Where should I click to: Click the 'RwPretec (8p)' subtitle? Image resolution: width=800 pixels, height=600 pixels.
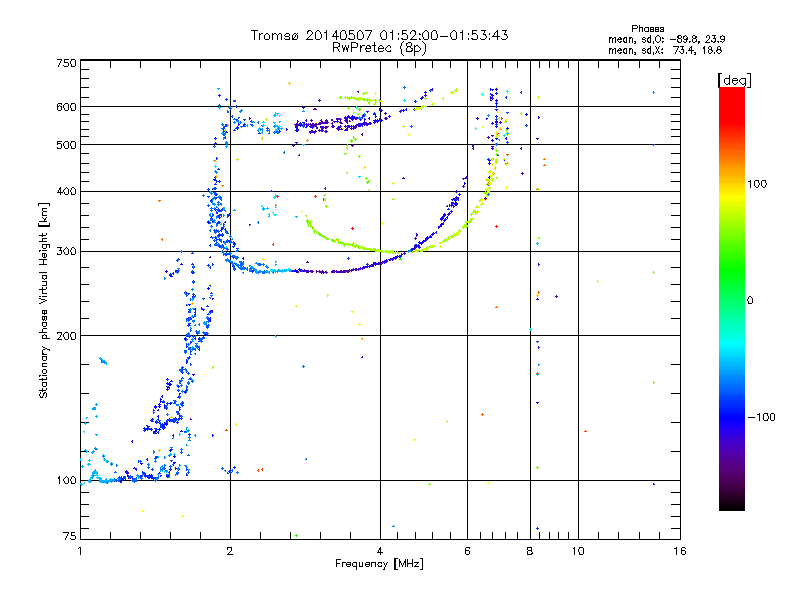coord(379,48)
